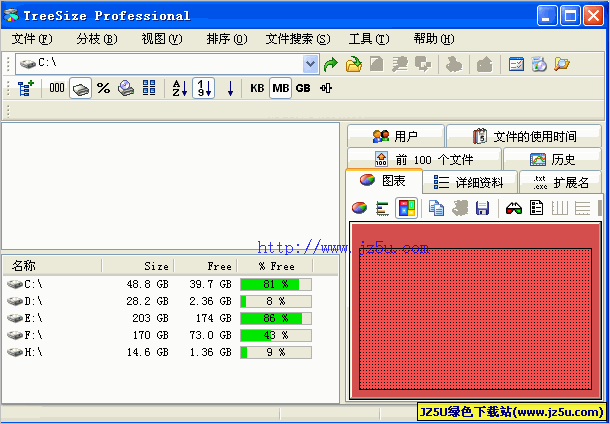Select the 图表 tab

pos(384,181)
